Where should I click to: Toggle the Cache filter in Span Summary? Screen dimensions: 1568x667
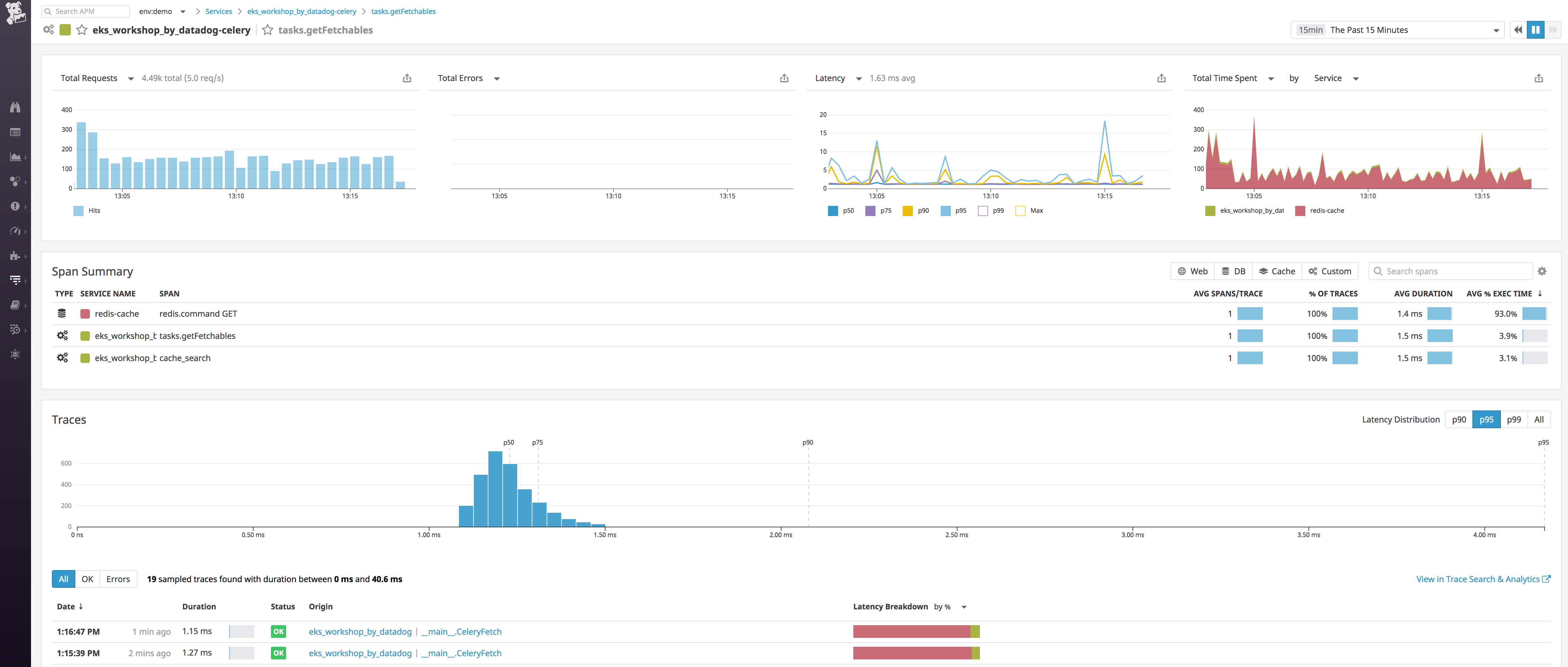(1276, 270)
